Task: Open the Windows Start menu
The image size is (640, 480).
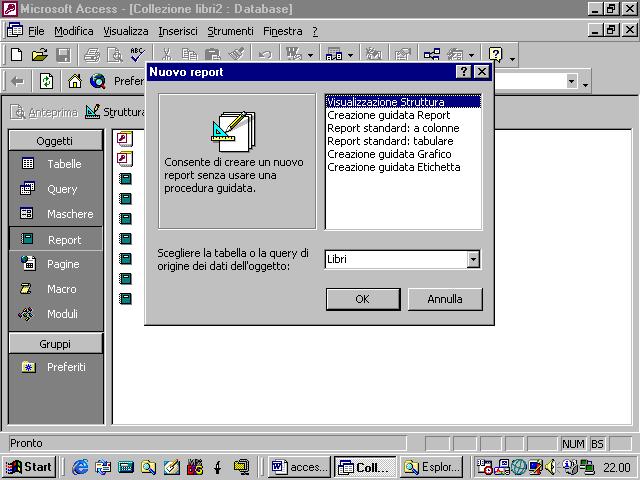Action: click(x=29, y=467)
